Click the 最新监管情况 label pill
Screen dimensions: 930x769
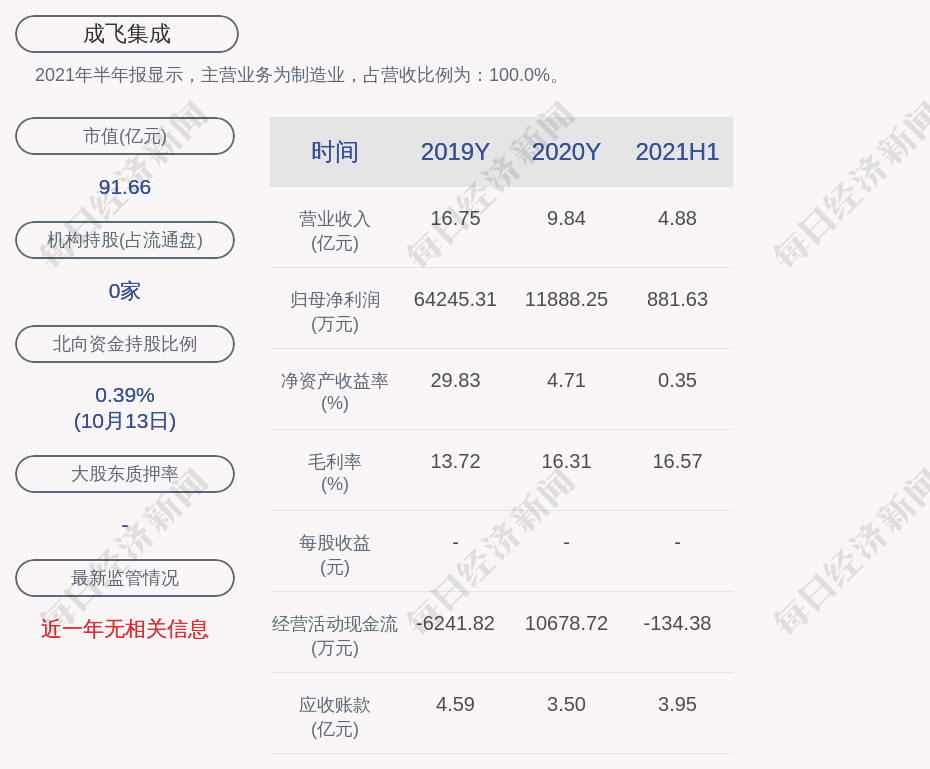[x=125, y=578]
